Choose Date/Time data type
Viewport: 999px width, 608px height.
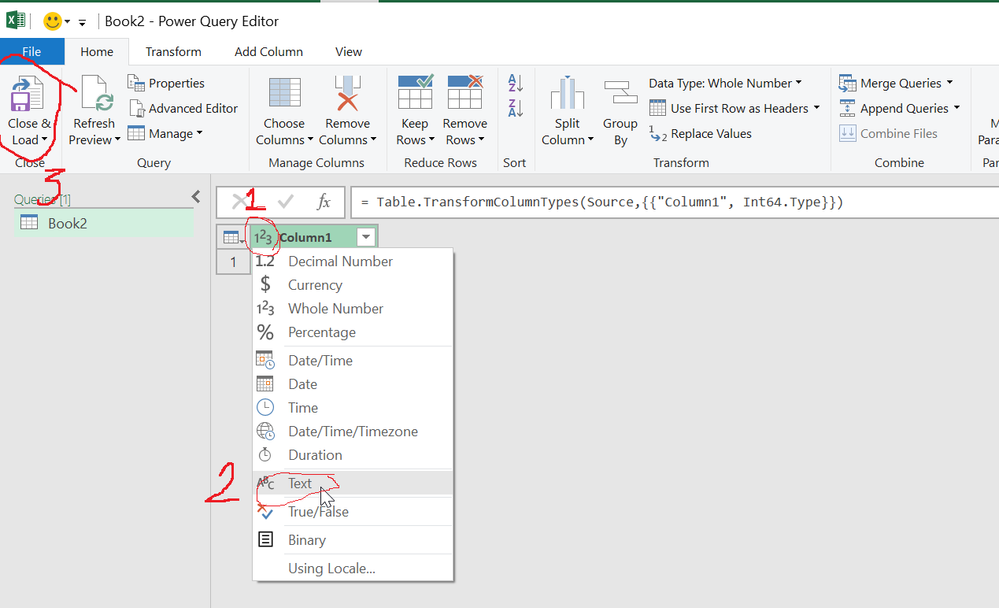tap(353, 361)
